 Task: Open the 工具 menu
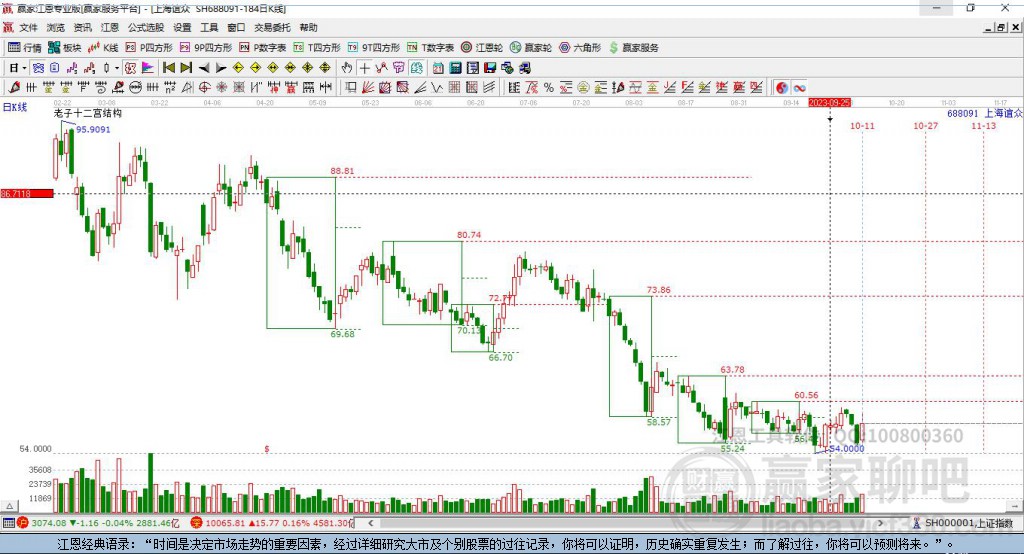tap(209, 27)
